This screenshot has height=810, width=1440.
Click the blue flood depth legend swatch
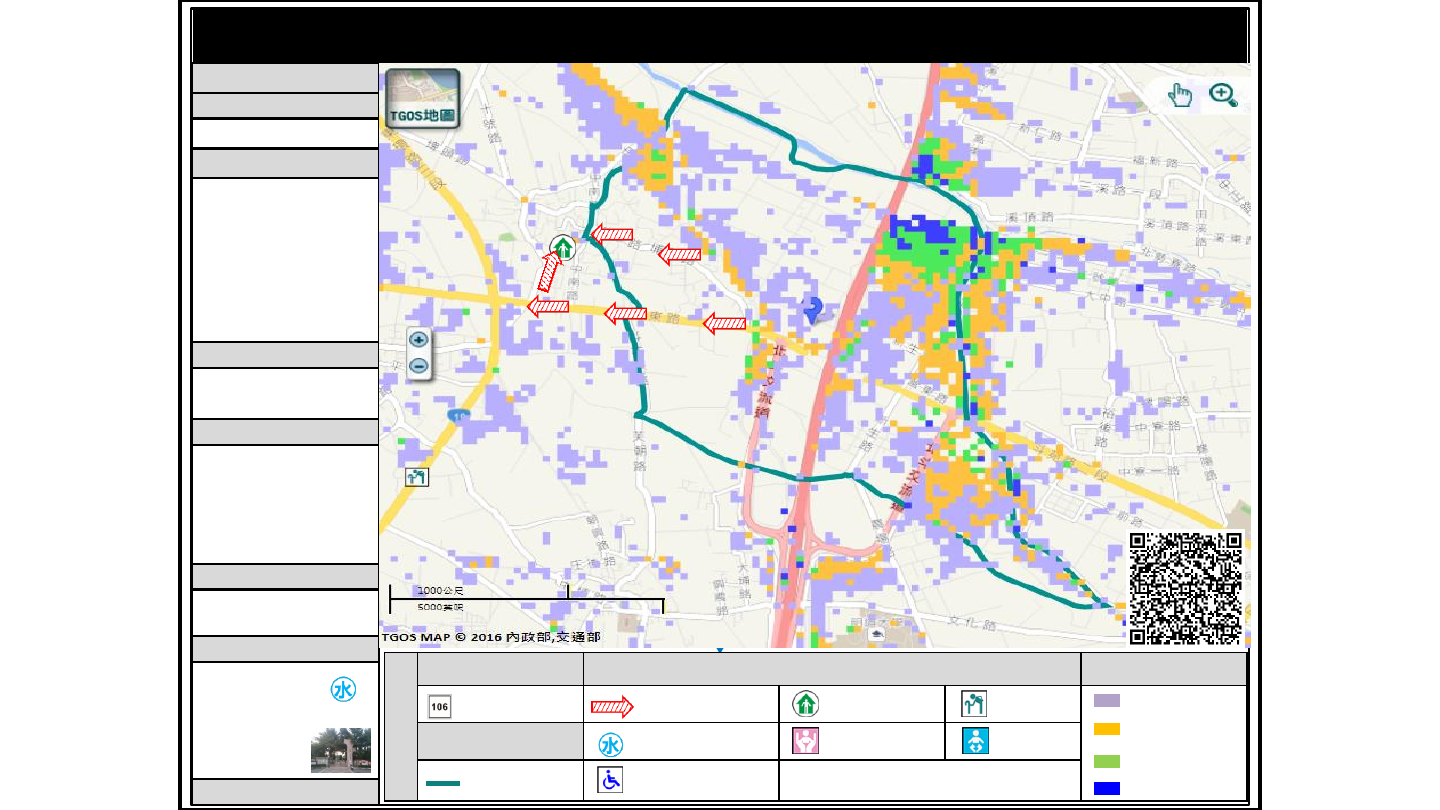click(1107, 788)
